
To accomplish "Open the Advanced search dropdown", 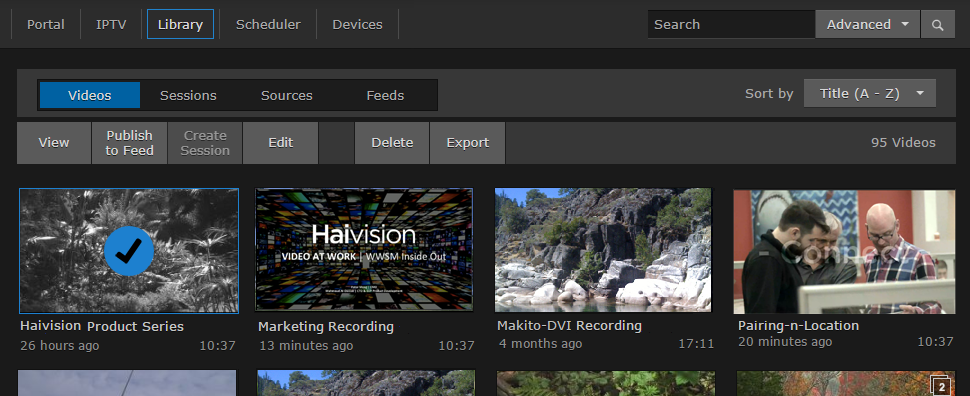I will 867,25.
